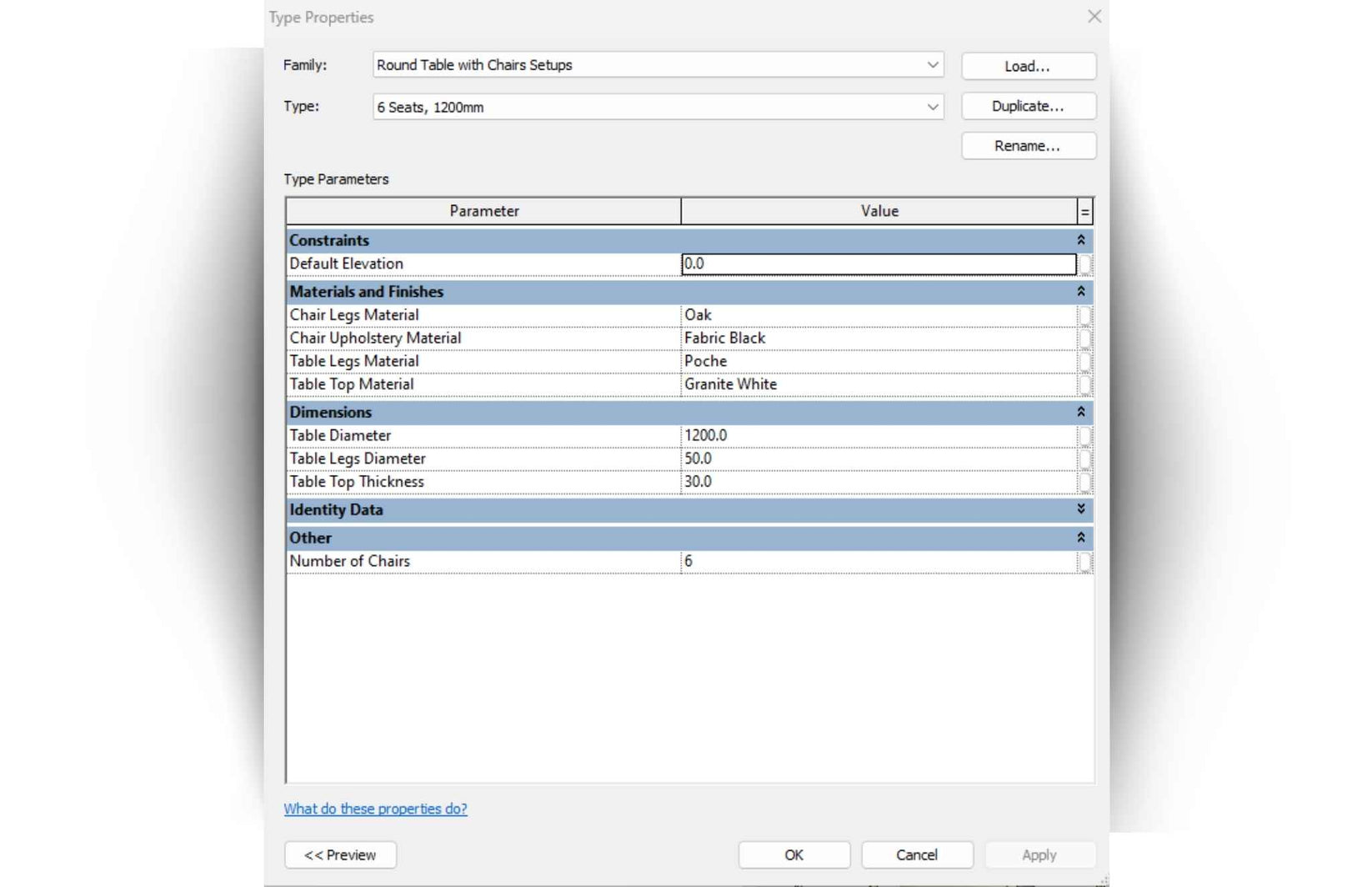Screen dimensions: 1372x887
Task: Click the associate parameter icon beside Chair Upholstery Material
Action: point(1084,338)
